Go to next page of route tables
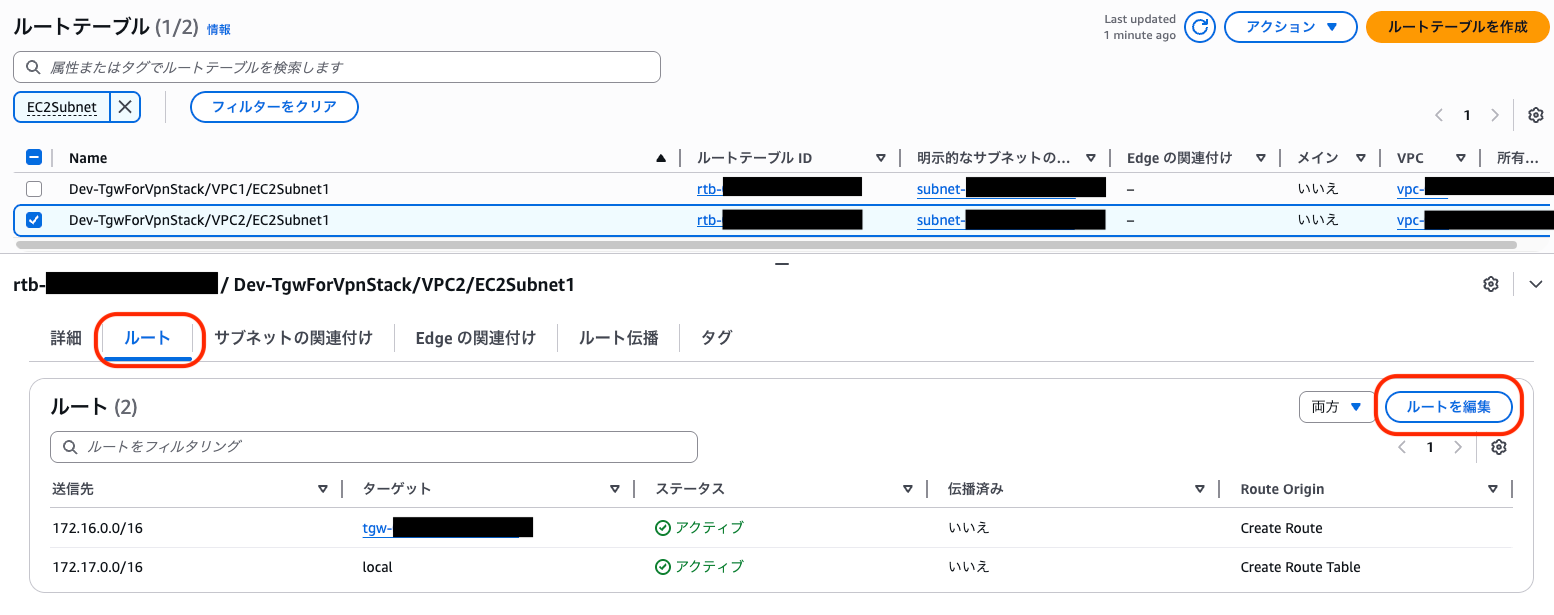This screenshot has width=1554, height=615. pos(1495,115)
